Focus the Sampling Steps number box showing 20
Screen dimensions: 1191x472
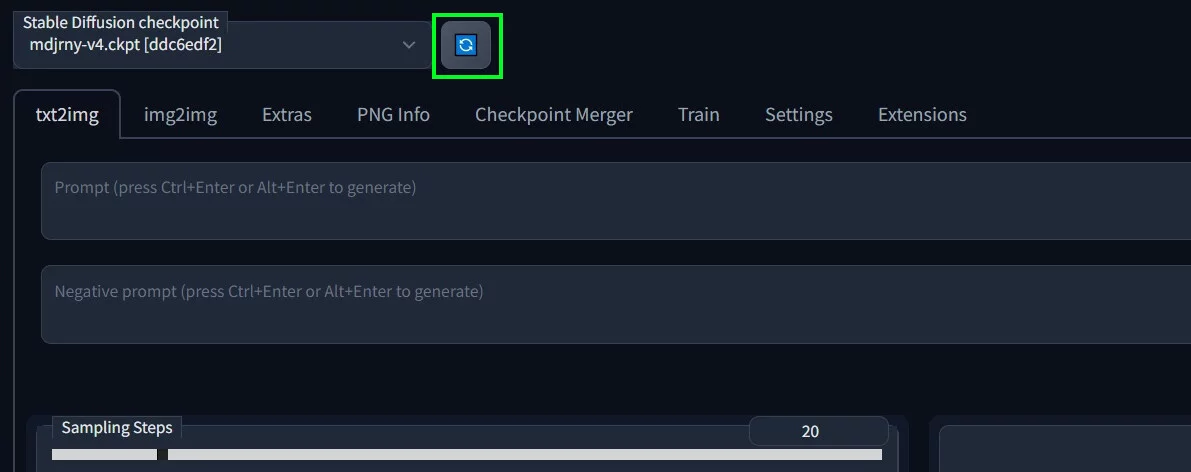coord(818,431)
